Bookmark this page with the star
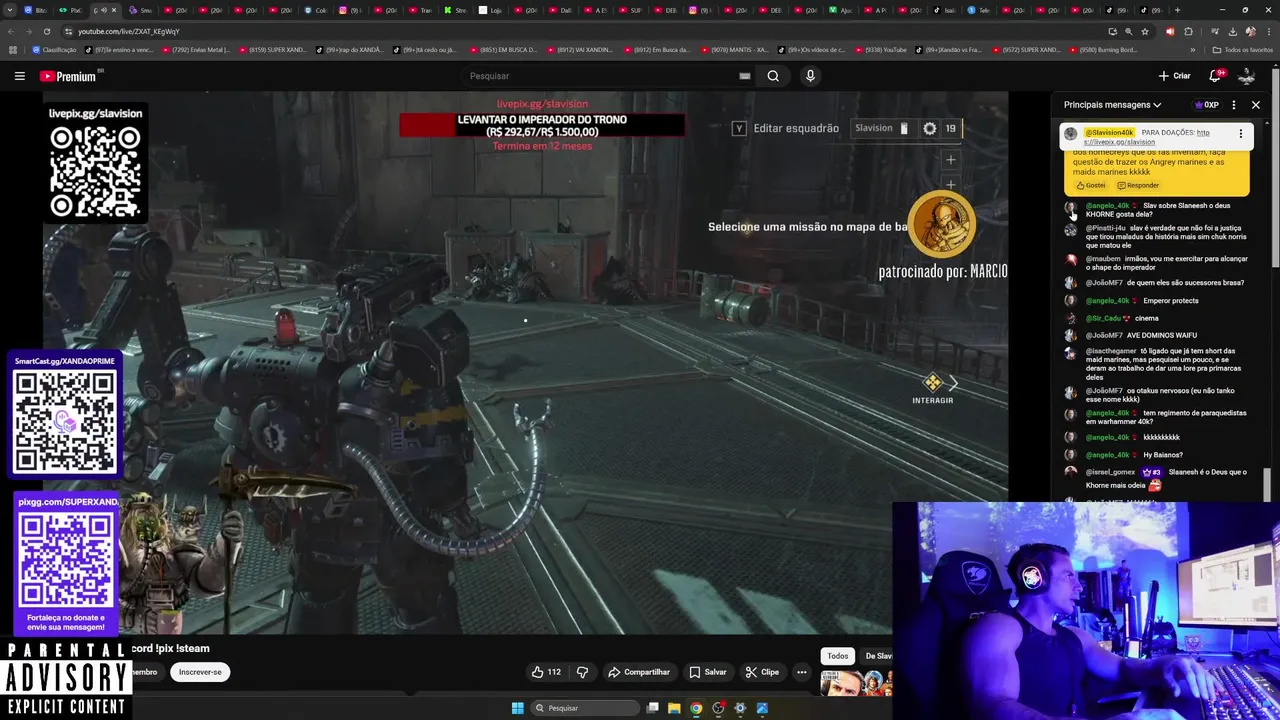 (x=1145, y=31)
